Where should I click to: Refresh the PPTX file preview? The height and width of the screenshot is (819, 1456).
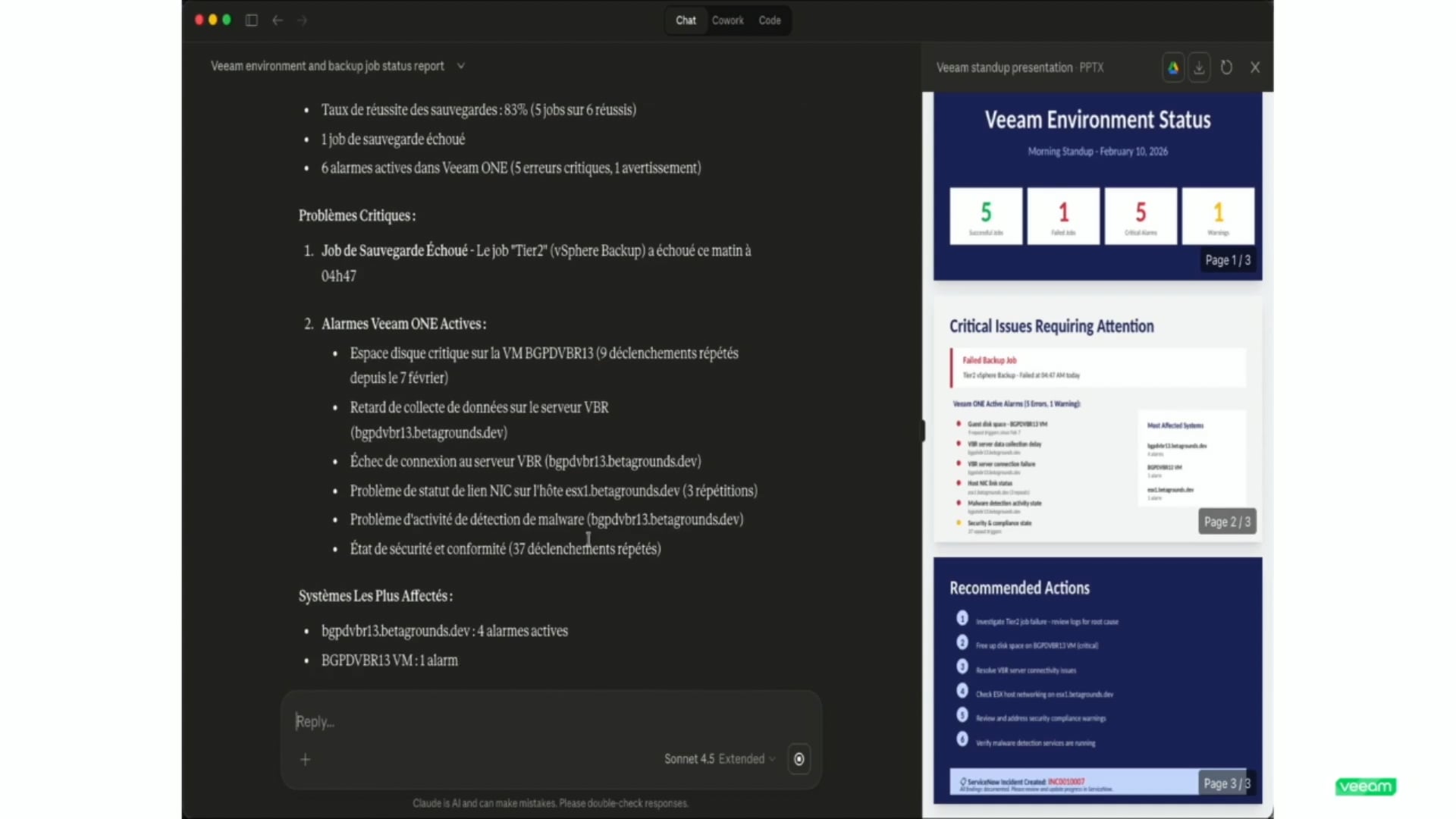click(1226, 67)
